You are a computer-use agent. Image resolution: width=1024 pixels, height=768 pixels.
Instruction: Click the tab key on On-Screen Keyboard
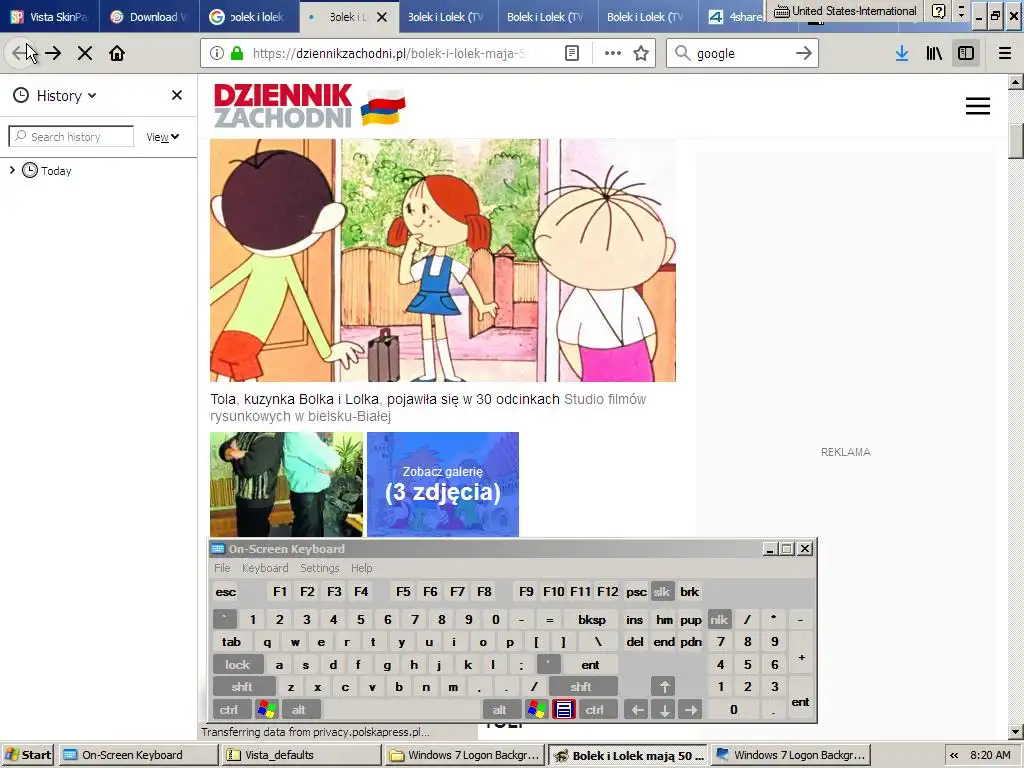coord(231,642)
